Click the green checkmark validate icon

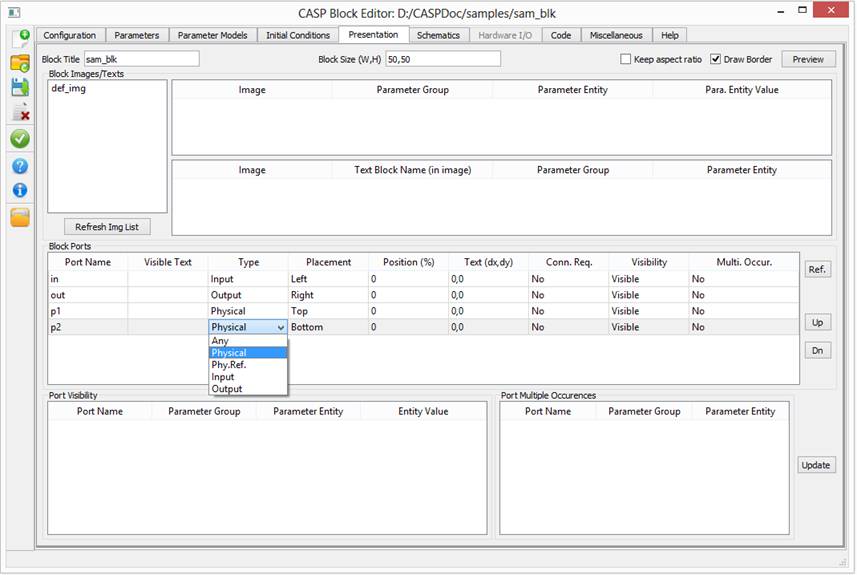(x=20, y=139)
